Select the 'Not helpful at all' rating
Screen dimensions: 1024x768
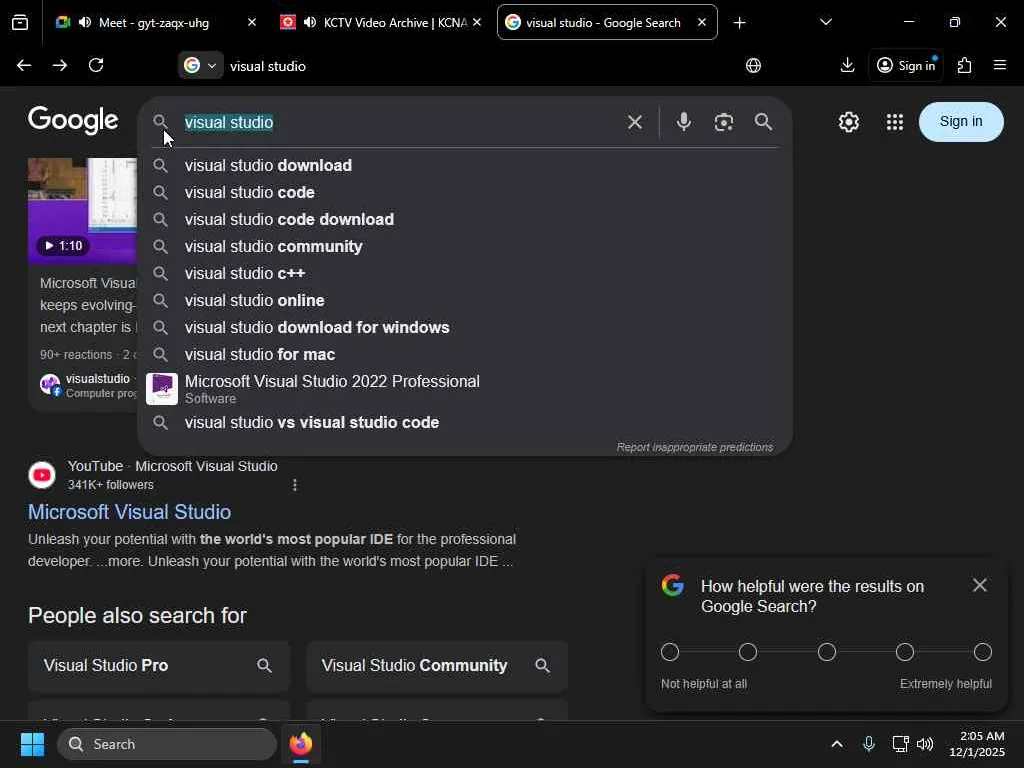[x=670, y=652]
